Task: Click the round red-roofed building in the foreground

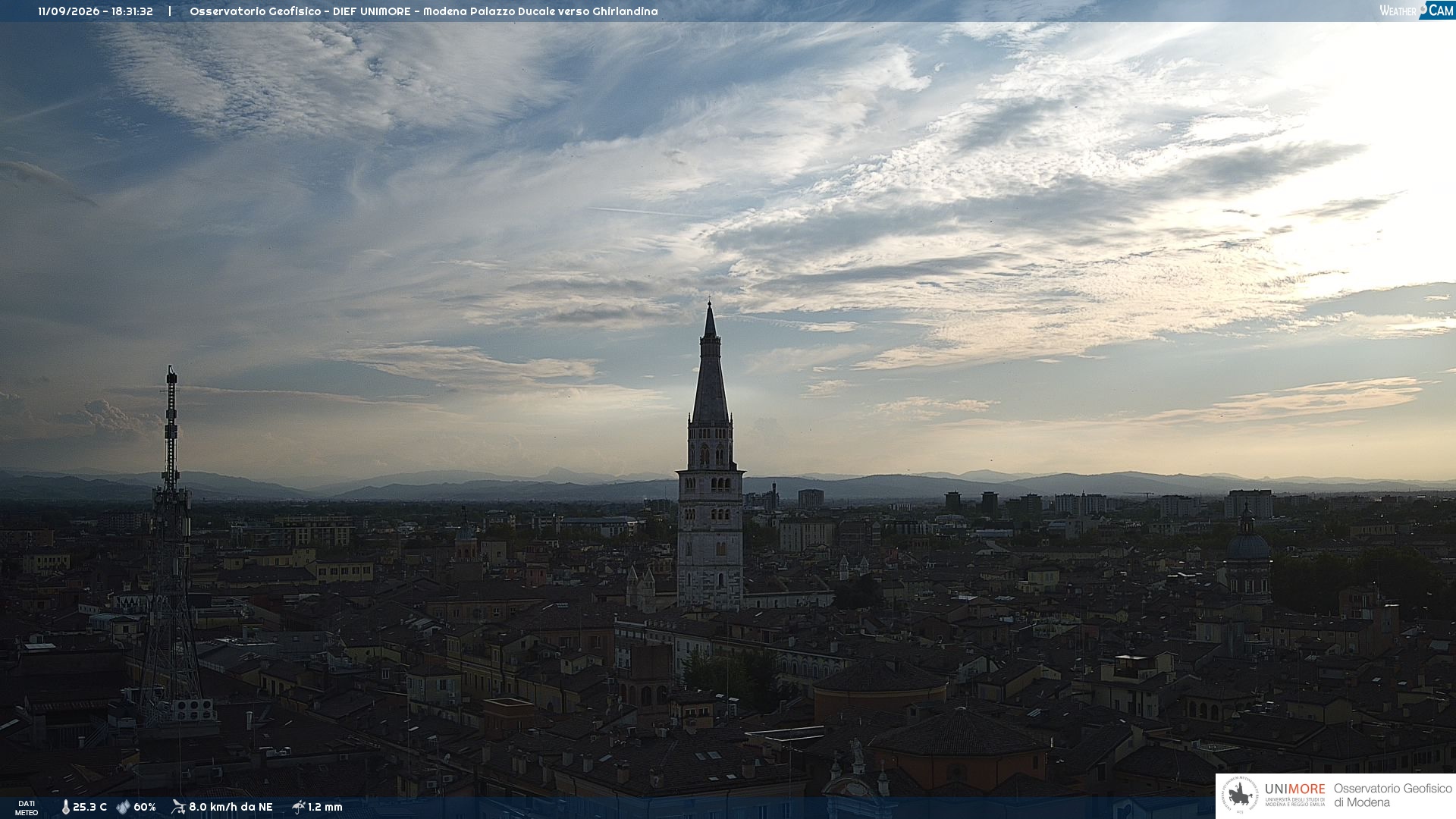Action: 880,686
